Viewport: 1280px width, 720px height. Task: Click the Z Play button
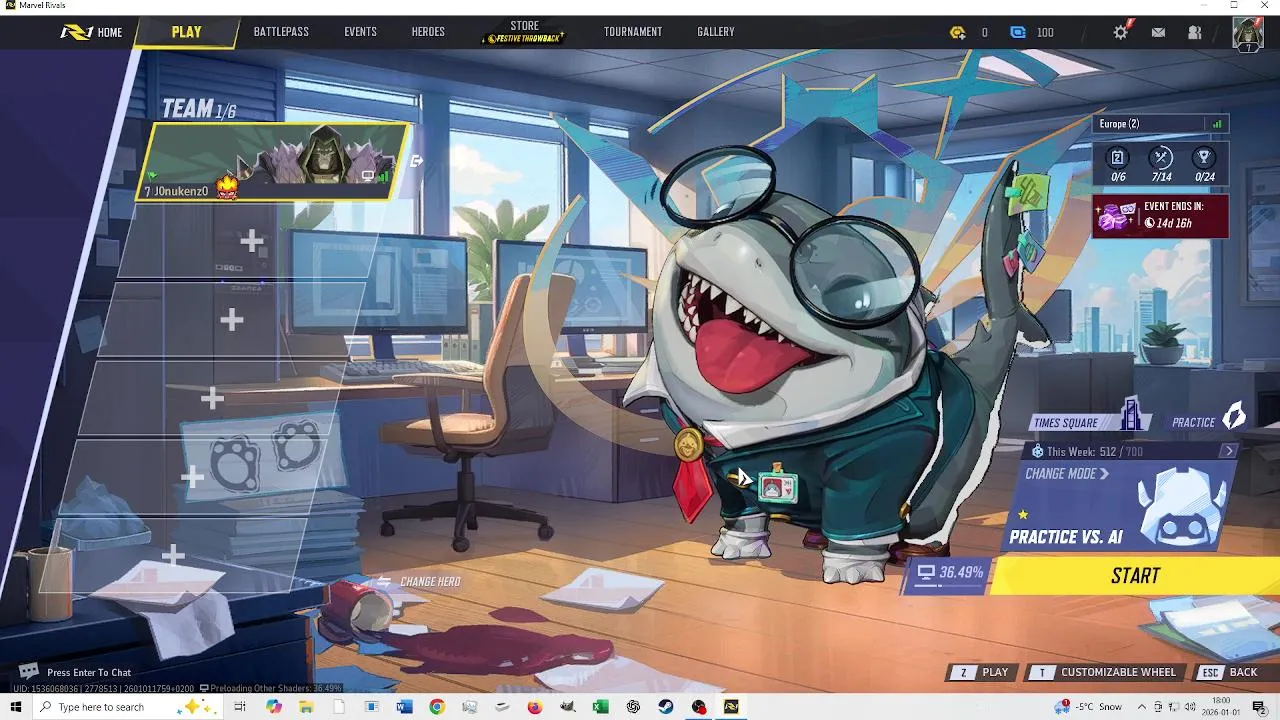click(x=982, y=672)
